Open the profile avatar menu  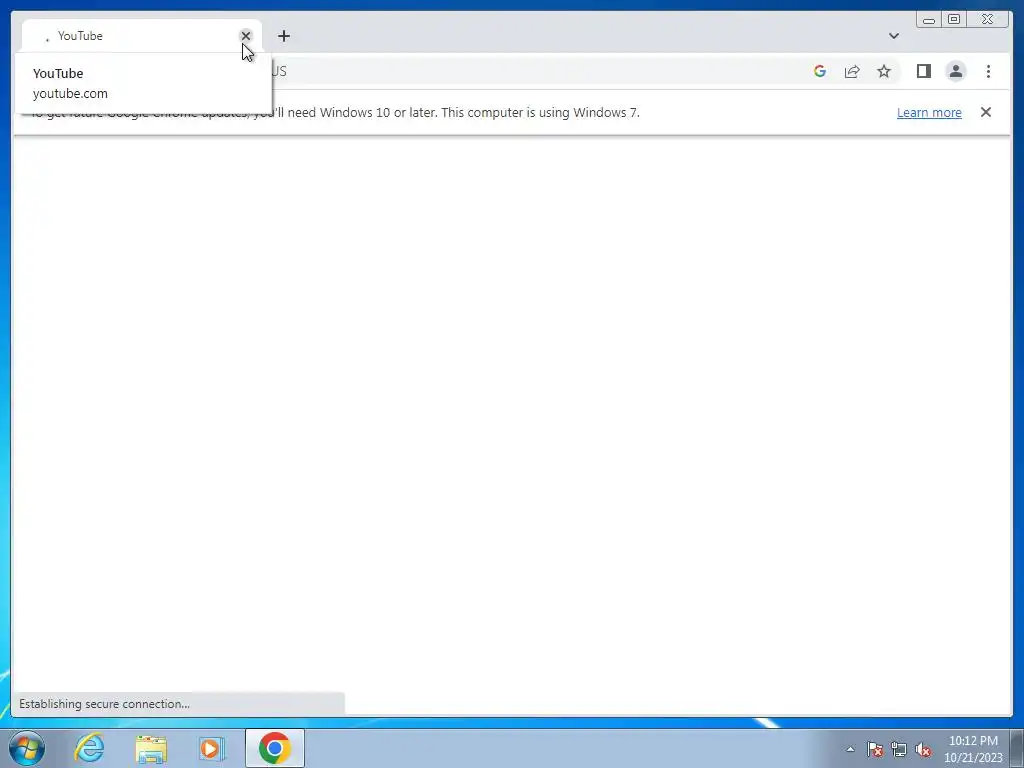955,71
